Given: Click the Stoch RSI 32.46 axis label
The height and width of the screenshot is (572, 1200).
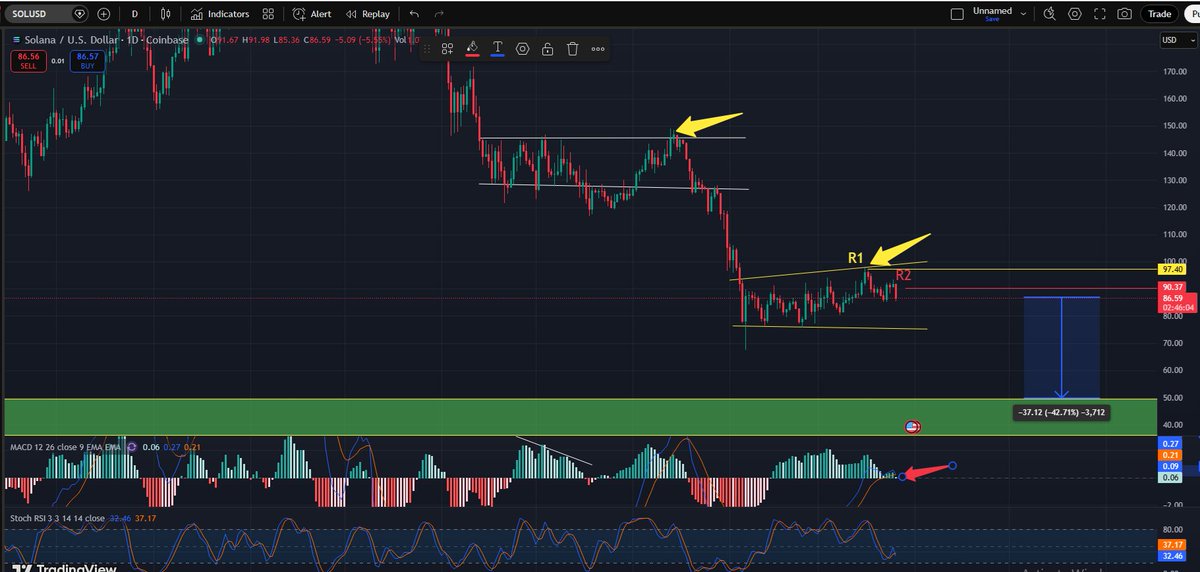Looking at the screenshot, I should [x=1173, y=555].
